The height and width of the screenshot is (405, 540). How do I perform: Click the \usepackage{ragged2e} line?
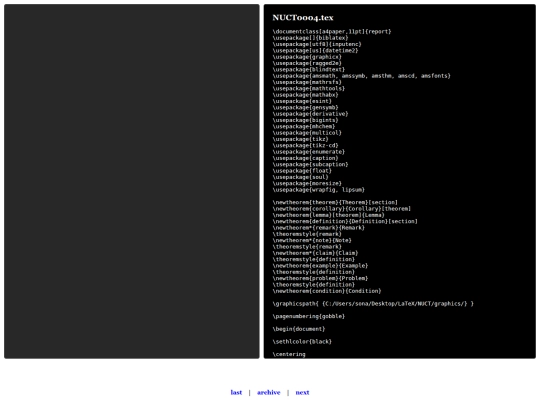(307, 63)
